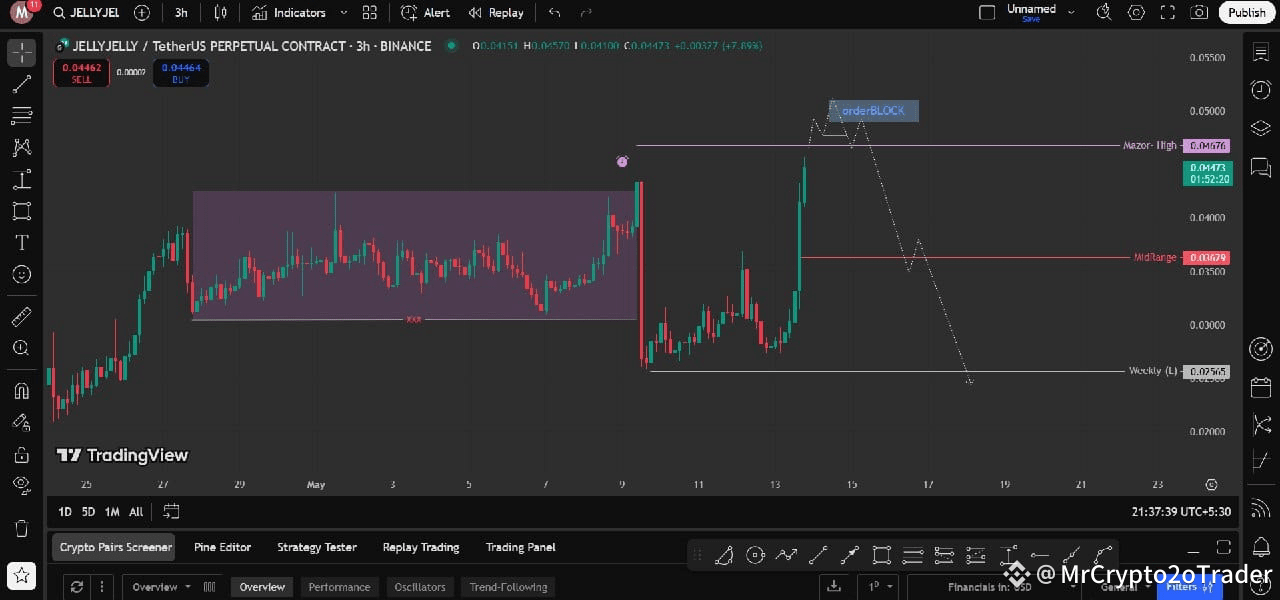The height and width of the screenshot is (600, 1280).
Task: Take a chart snapshot with camera icon
Action: click(x=1198, y=13)
